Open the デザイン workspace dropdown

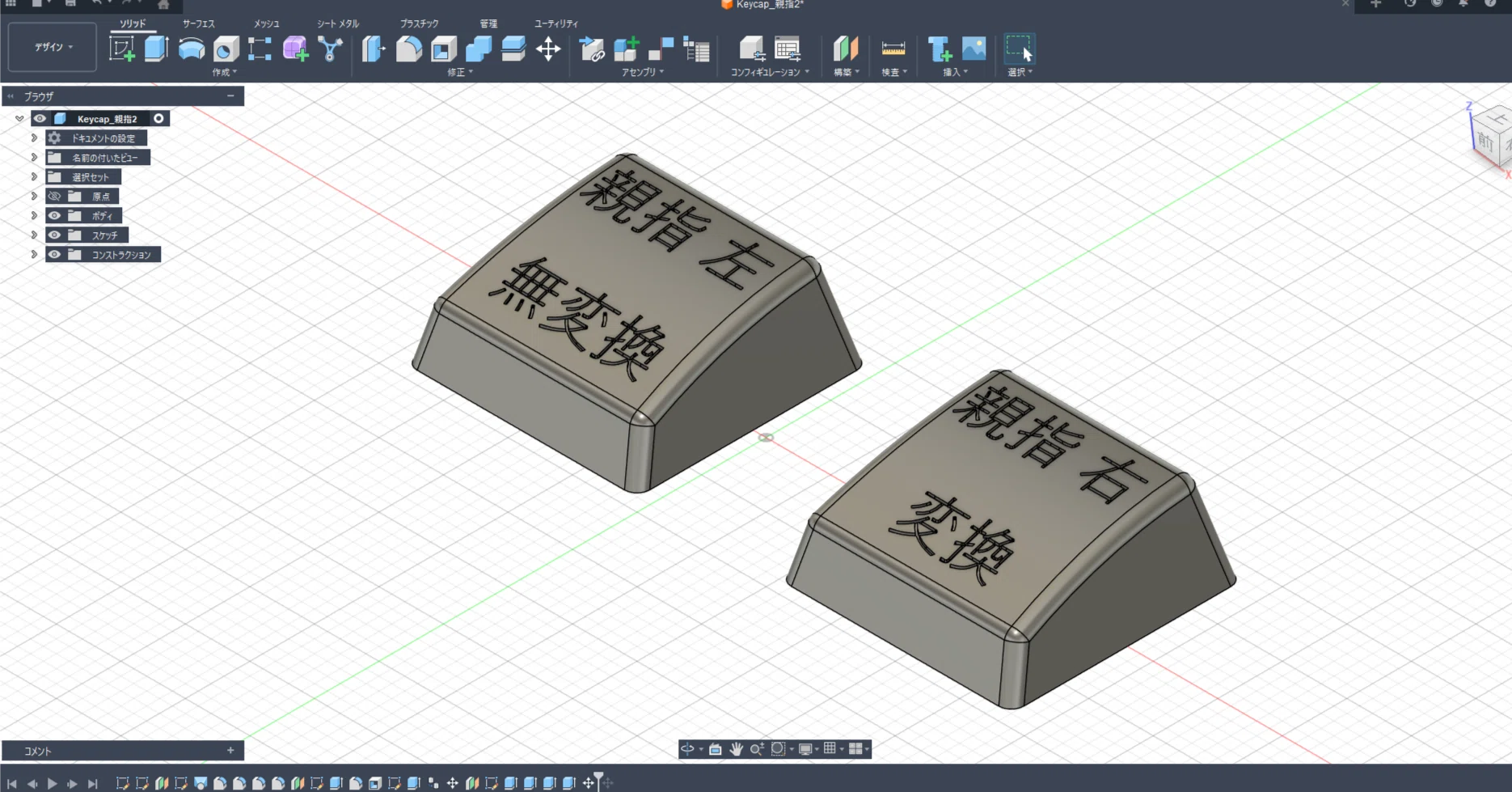pos(53,47)
